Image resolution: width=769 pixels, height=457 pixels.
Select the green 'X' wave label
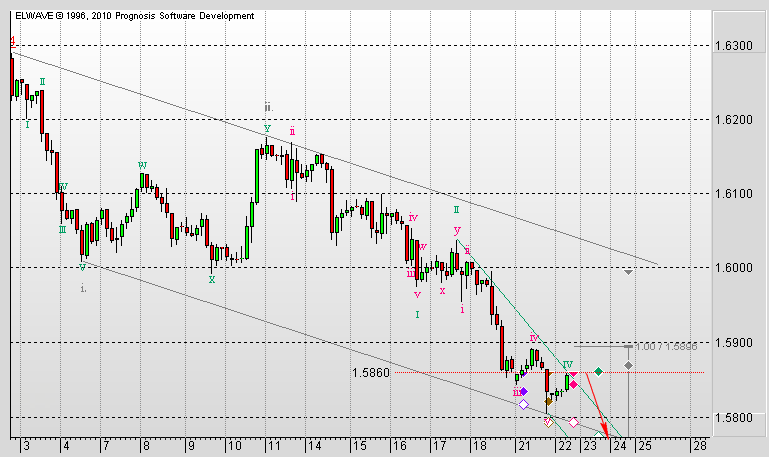211,280
